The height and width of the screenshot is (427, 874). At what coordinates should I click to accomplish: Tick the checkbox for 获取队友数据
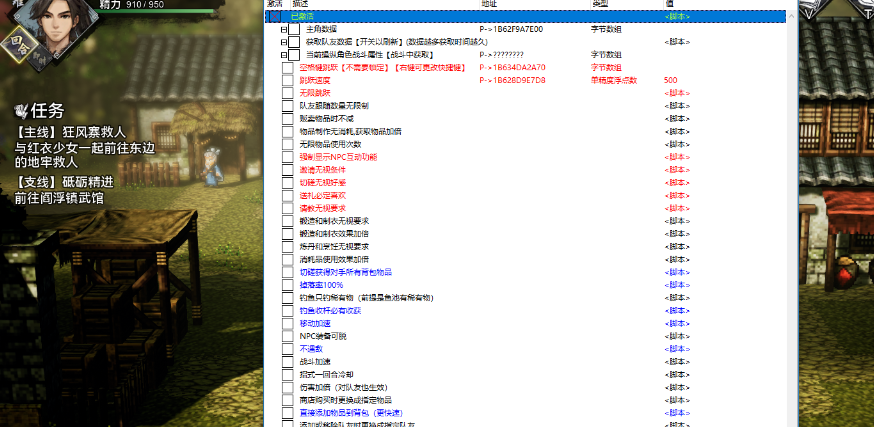[x=294, y=42]
